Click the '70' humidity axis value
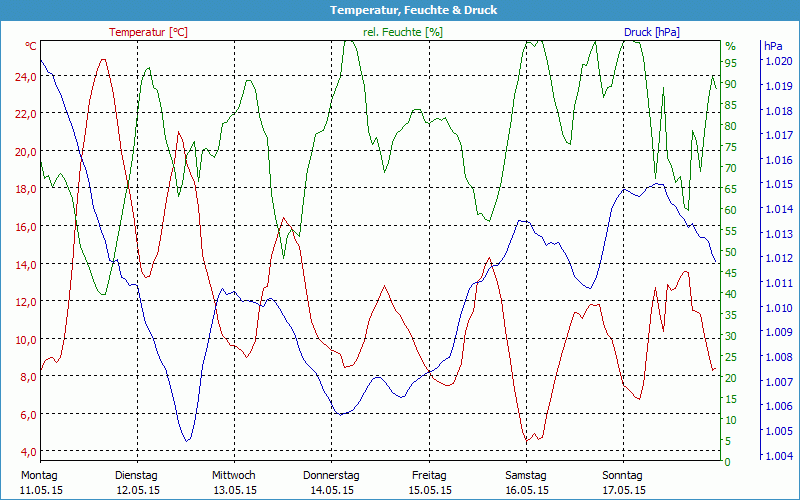The width and height of the screenshot is (800, 500). 731,168
